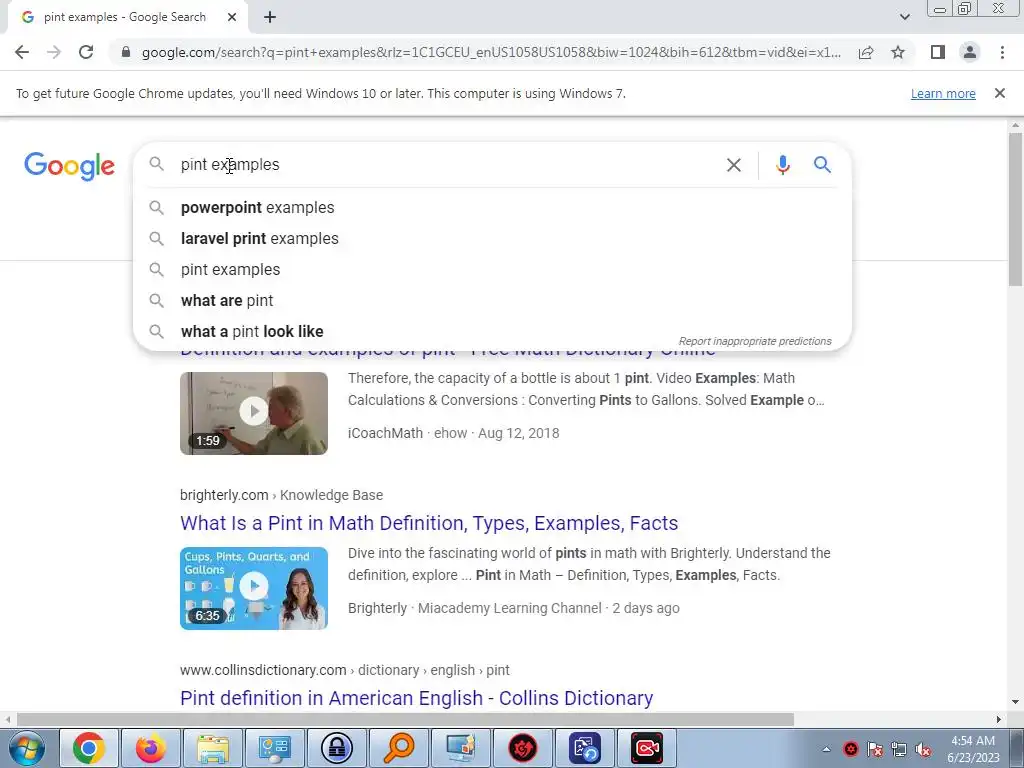Open What Is a Pint in Math result
The width and height of the screenshot is (1024, 768).
(x=429, y=523)
